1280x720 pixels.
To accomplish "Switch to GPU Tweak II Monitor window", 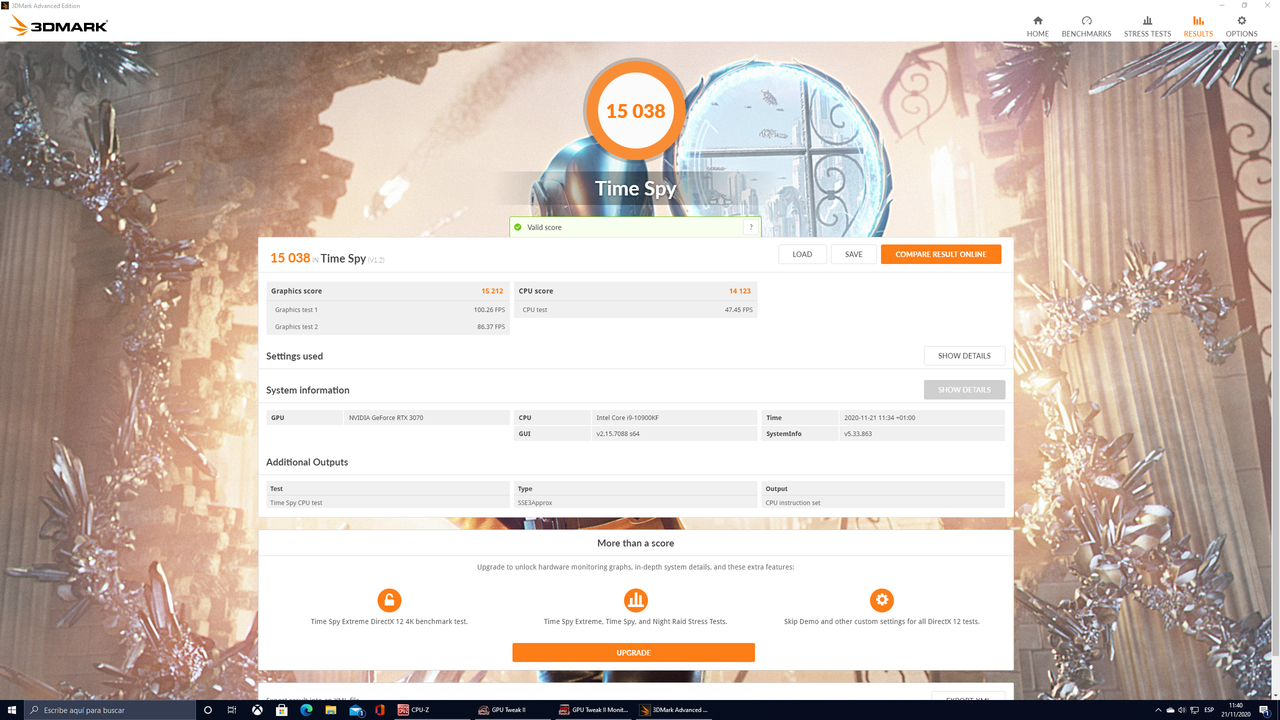I will (x=594, y=710).
